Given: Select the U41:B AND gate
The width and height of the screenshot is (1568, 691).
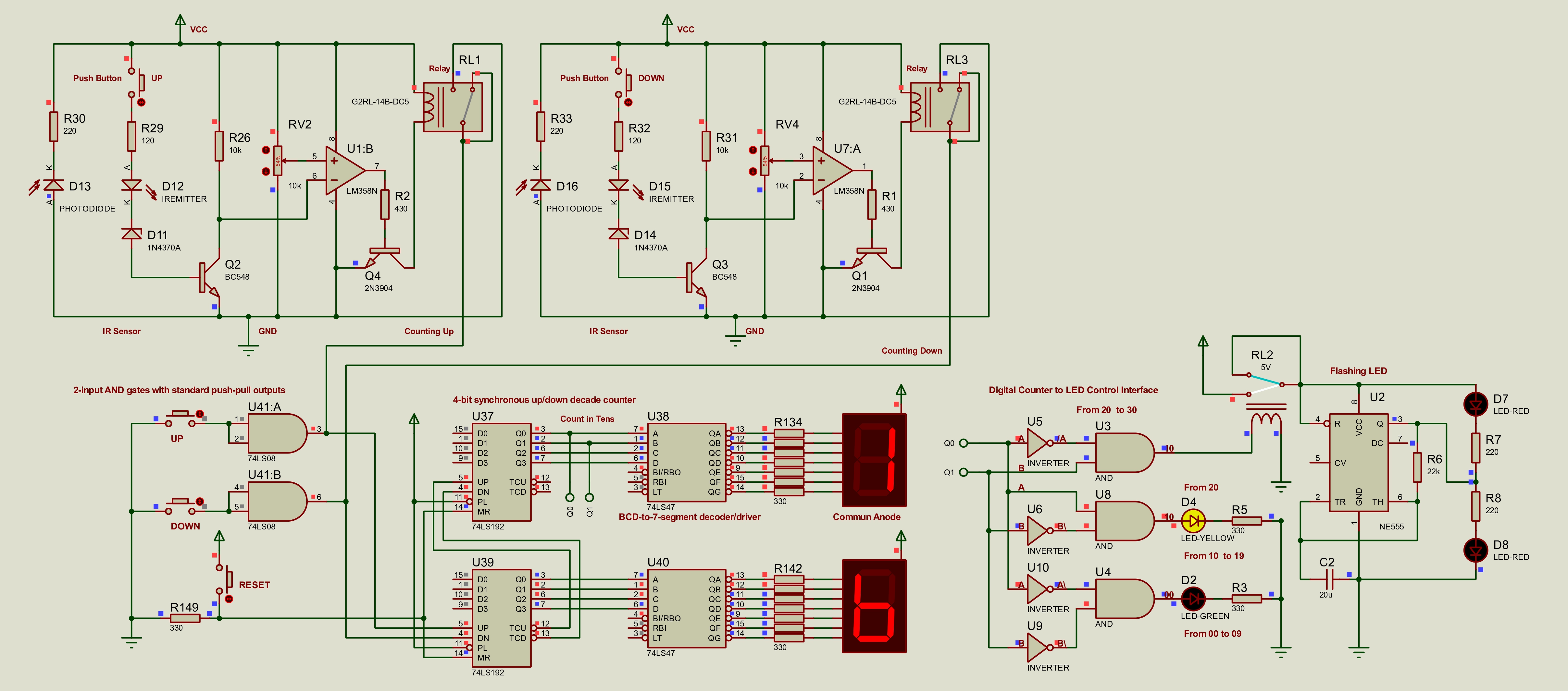Looking at the screenshot, I should tap(277, 501).
